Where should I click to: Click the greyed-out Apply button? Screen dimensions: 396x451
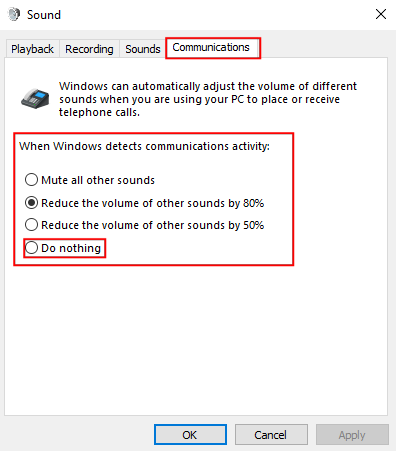coord(352,435)
